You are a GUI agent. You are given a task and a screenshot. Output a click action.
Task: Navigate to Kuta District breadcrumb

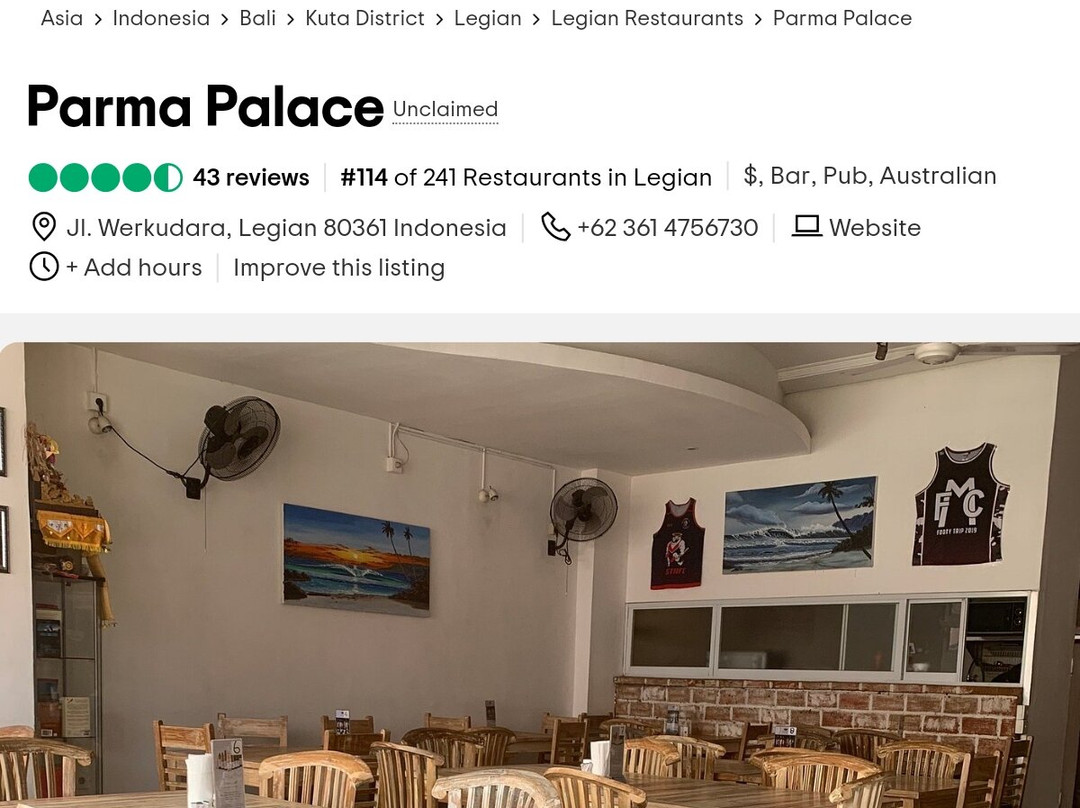tap(365, 18)
